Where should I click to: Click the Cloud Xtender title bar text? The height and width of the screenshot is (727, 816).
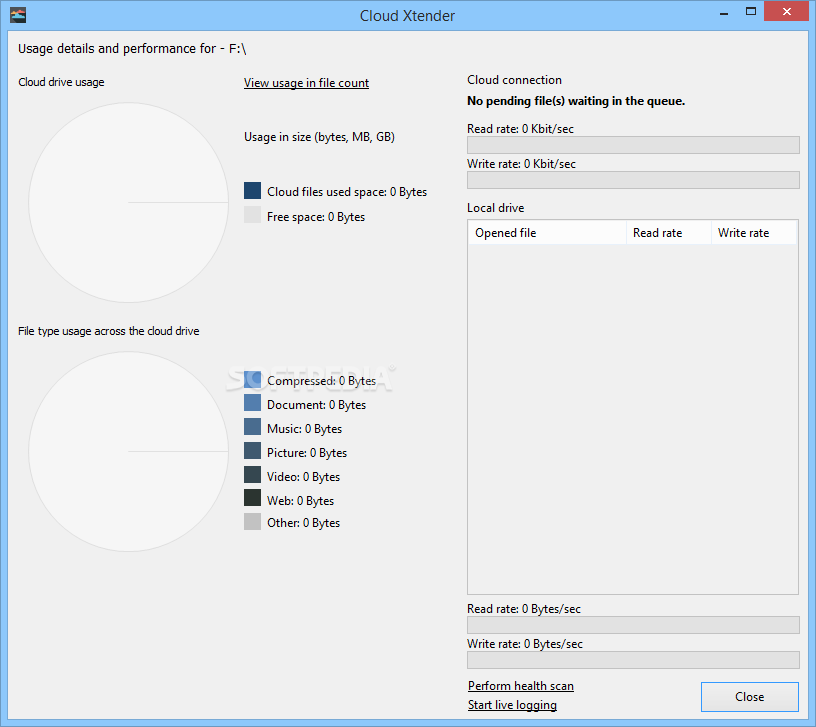point(407,16)
